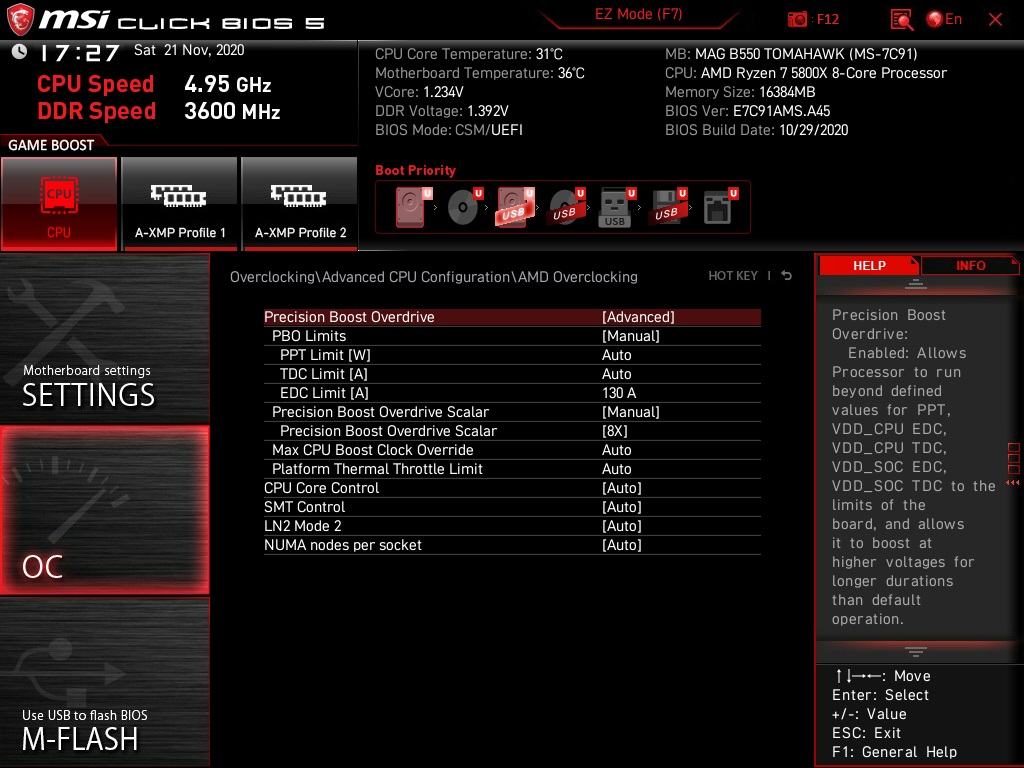
Task: Select the PPT Limit [W] Auto field
Action: (512, 355)
